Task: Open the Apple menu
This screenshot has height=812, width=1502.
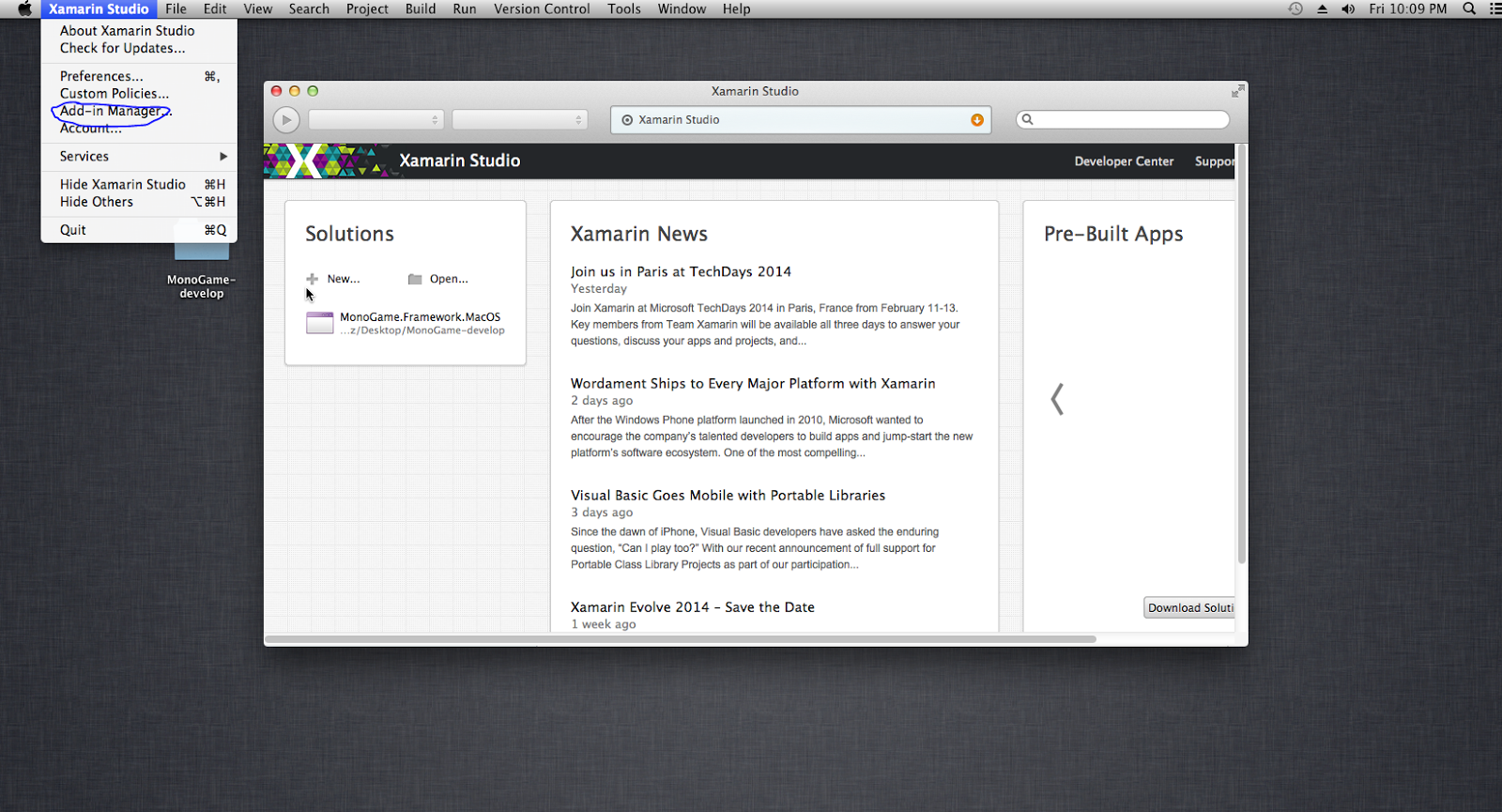Action: pos(24,8)
